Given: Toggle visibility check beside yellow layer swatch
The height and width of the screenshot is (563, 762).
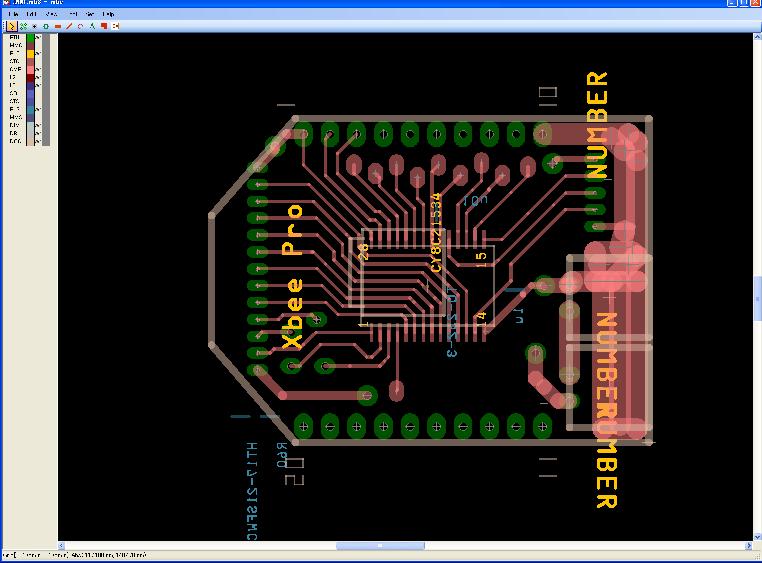Looking at the screenshot, I should [x=38, y=53].
